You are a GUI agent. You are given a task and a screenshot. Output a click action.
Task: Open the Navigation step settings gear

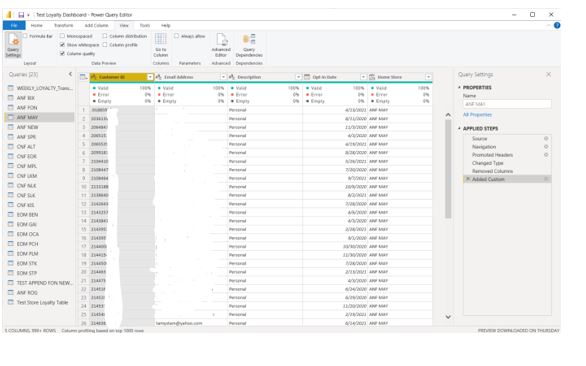click(x=546, y=147)
